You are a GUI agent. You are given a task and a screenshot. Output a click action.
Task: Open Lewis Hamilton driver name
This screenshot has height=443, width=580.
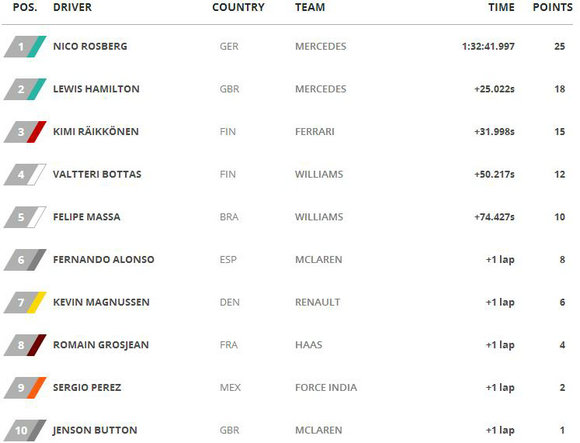coord(96,89)
